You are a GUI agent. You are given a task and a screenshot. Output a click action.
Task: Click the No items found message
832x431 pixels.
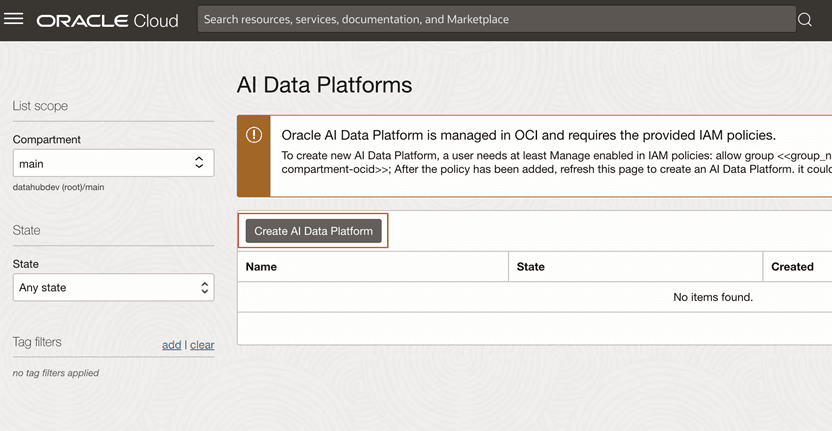click(712, 297)
